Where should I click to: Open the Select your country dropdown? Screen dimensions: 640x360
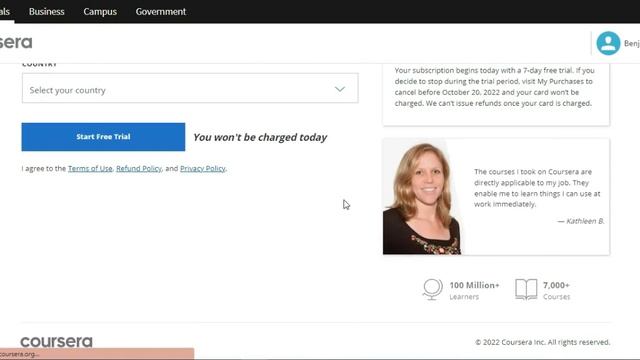click(x=190, y=88)
